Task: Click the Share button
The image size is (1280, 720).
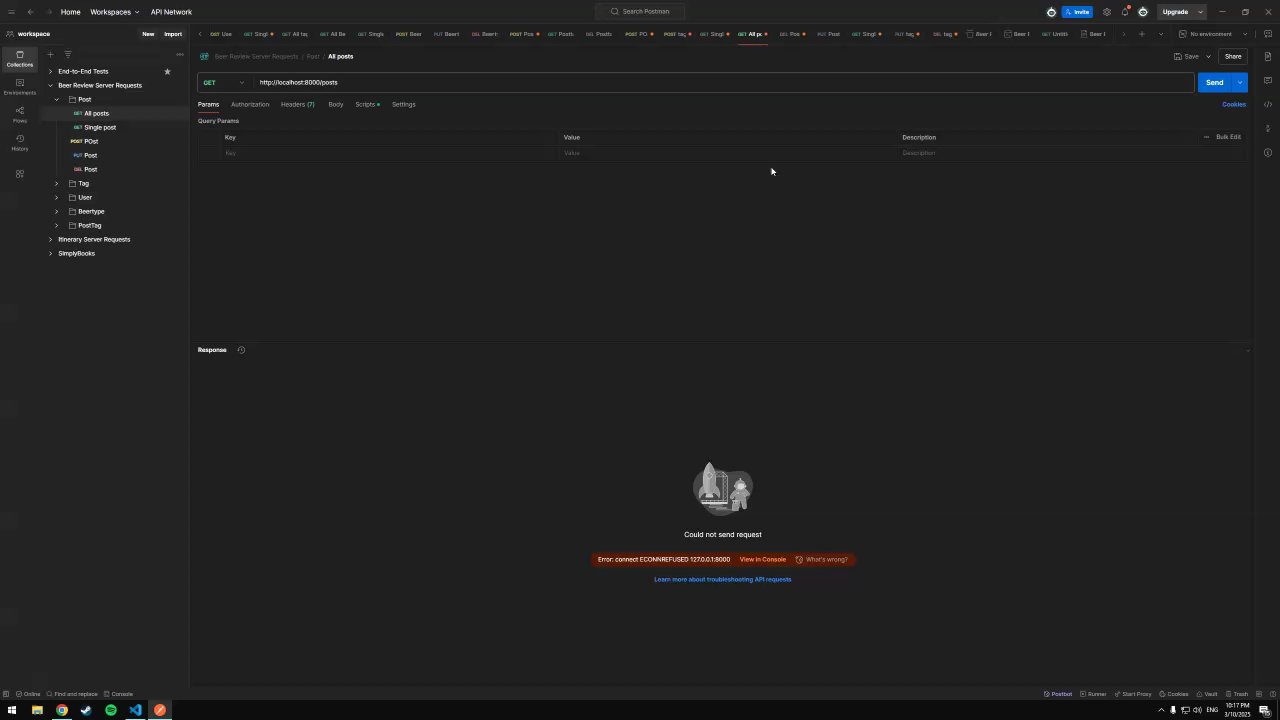Action: (1233, 56)
